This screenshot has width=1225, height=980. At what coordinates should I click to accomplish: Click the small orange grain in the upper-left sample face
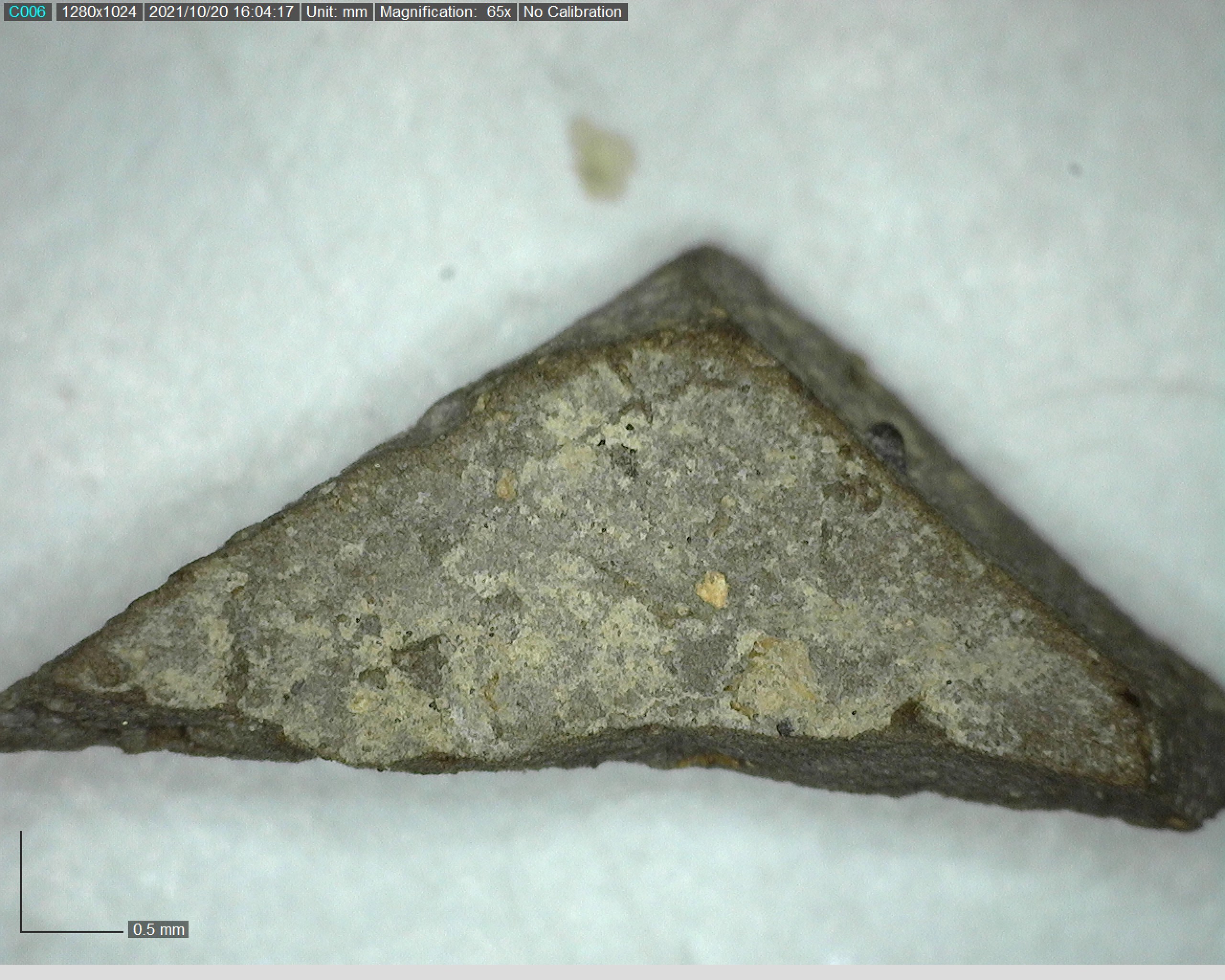click(x=505, y=486)
